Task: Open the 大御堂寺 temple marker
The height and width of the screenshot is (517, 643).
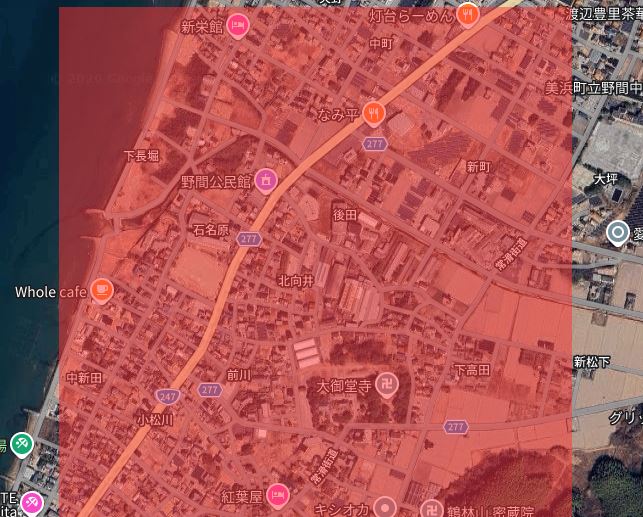Action: pyautogui.click(x=386, y=385)
